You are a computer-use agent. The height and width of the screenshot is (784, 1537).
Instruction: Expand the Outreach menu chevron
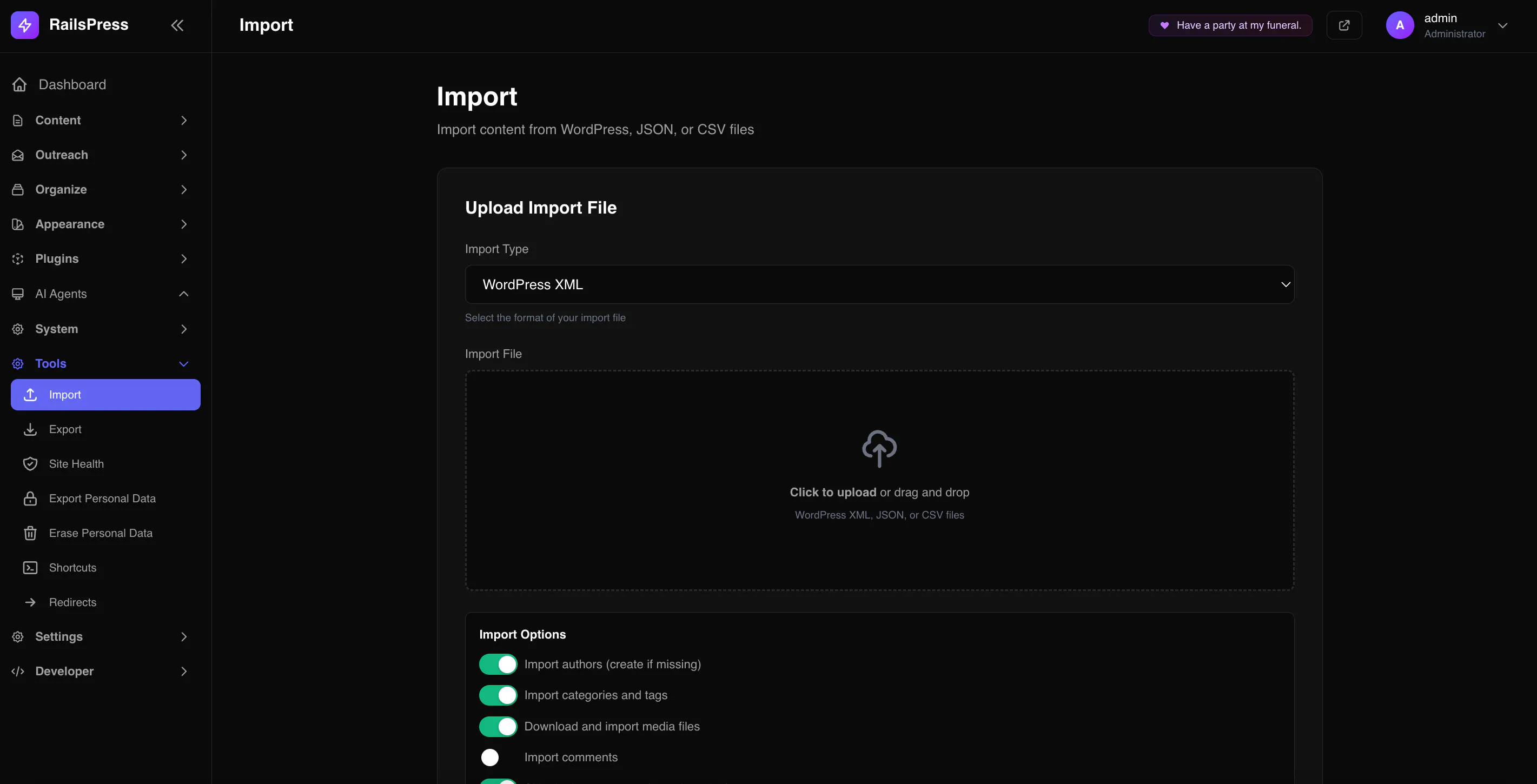click(184, 155)
